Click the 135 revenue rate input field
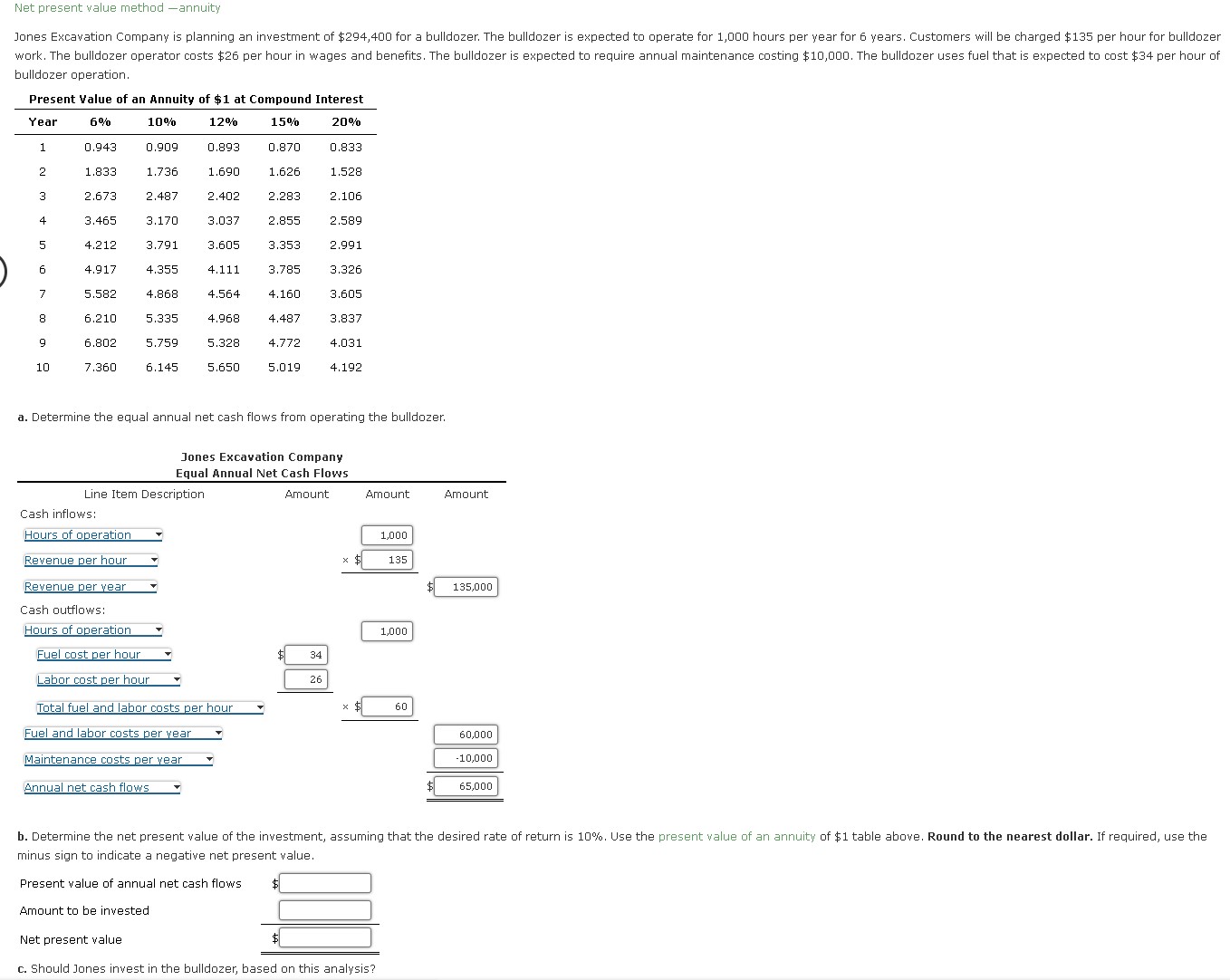The image size is (1230, 980). point(388,560)
